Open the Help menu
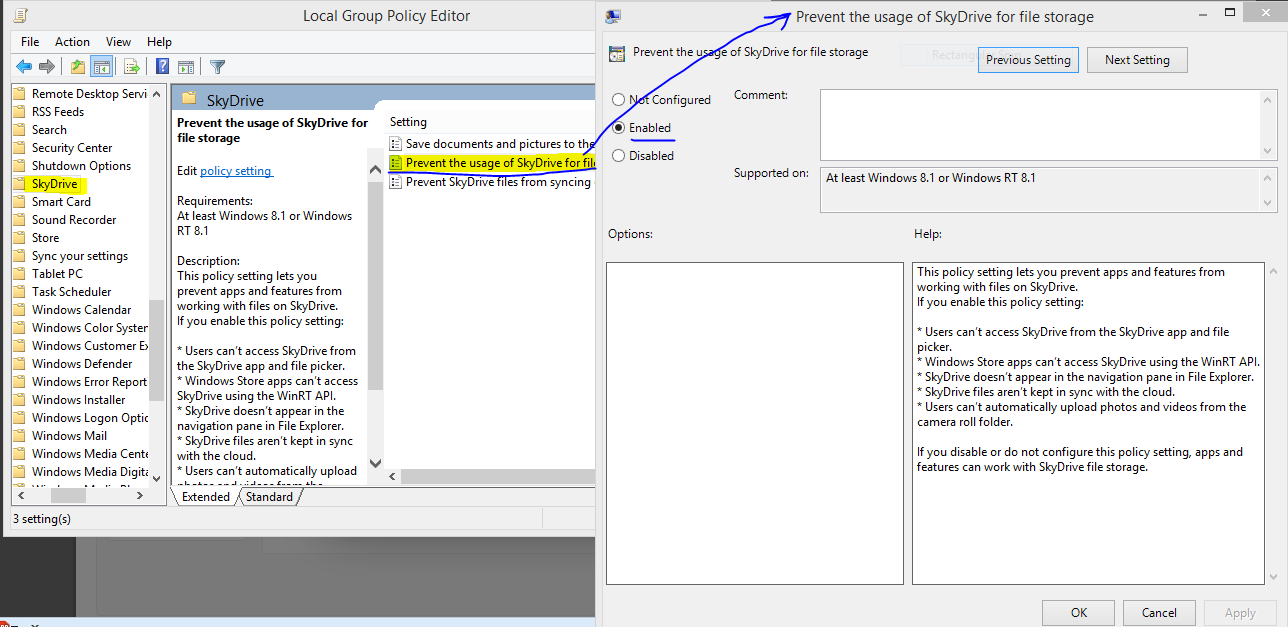 [x=159, y=42]
